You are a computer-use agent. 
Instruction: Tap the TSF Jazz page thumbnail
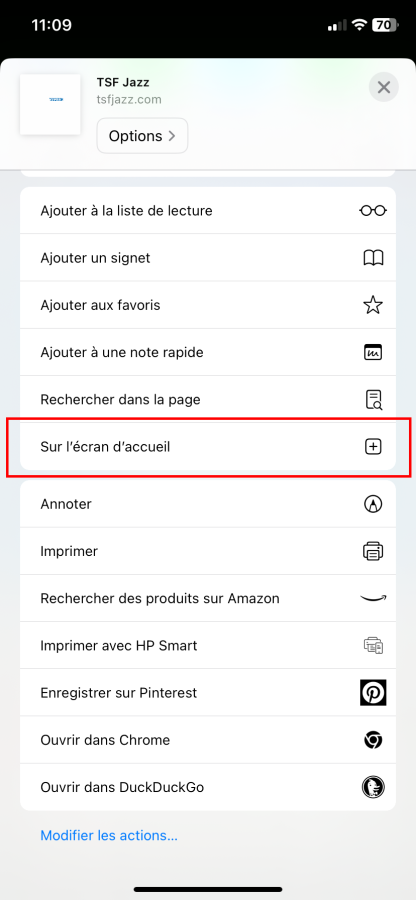coord(50,104)
